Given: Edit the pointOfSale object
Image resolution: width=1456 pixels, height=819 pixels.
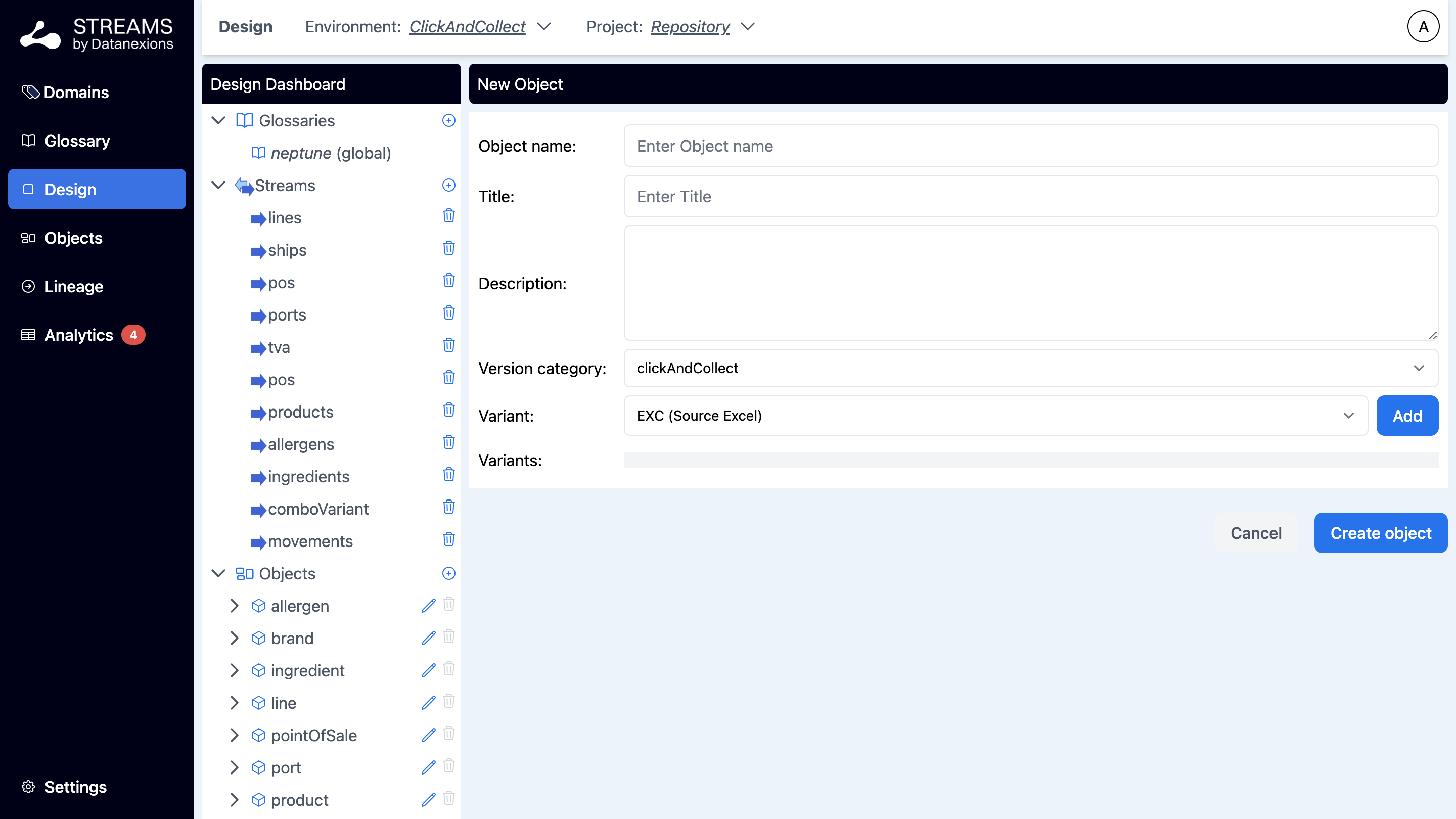Looking at the screenshot, I should 428,735.
